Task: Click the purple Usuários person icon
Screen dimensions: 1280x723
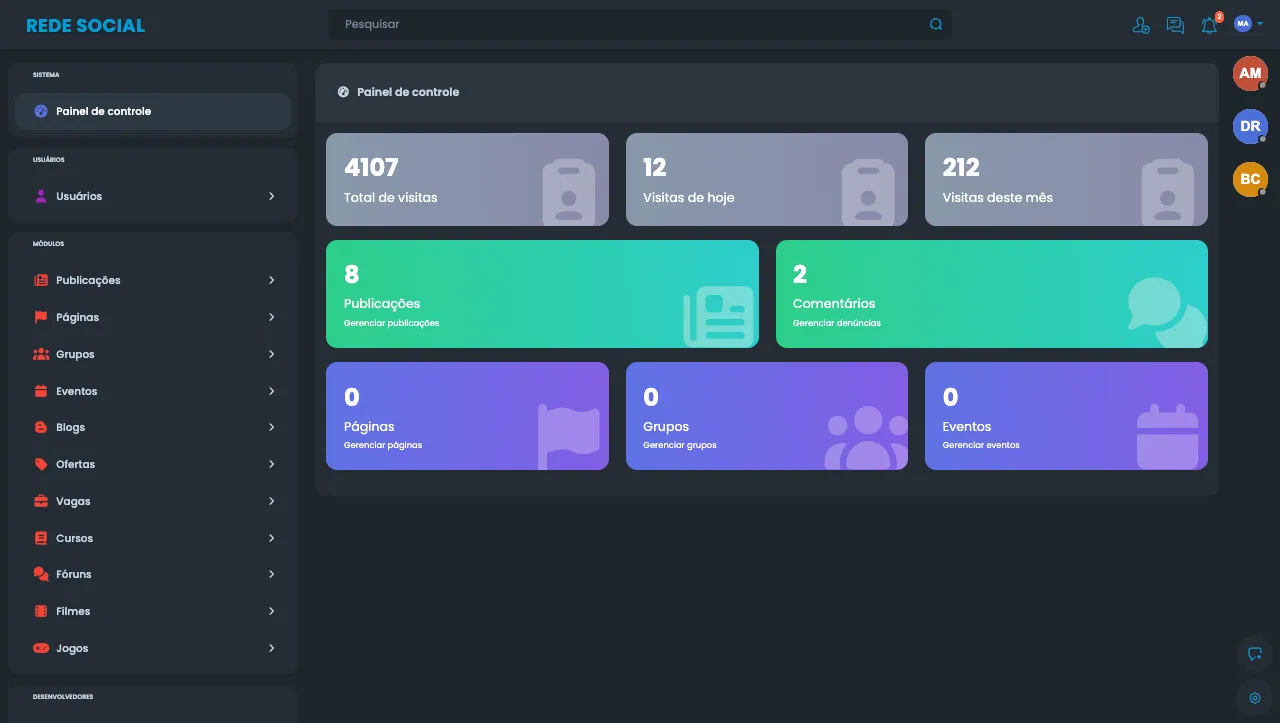Action: (41, 196)
